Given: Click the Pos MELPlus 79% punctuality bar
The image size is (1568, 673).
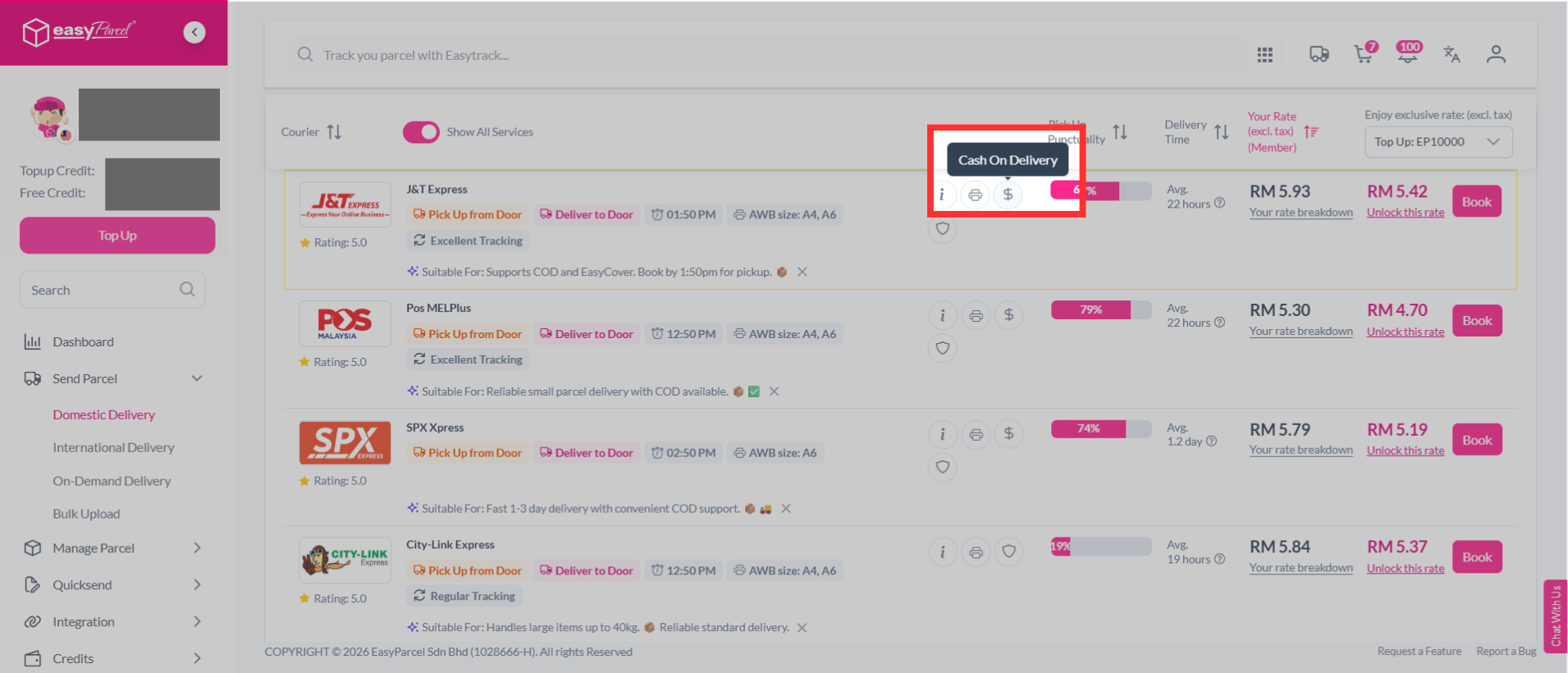Looking at the screenshot, I should [x=1101, y=309].
